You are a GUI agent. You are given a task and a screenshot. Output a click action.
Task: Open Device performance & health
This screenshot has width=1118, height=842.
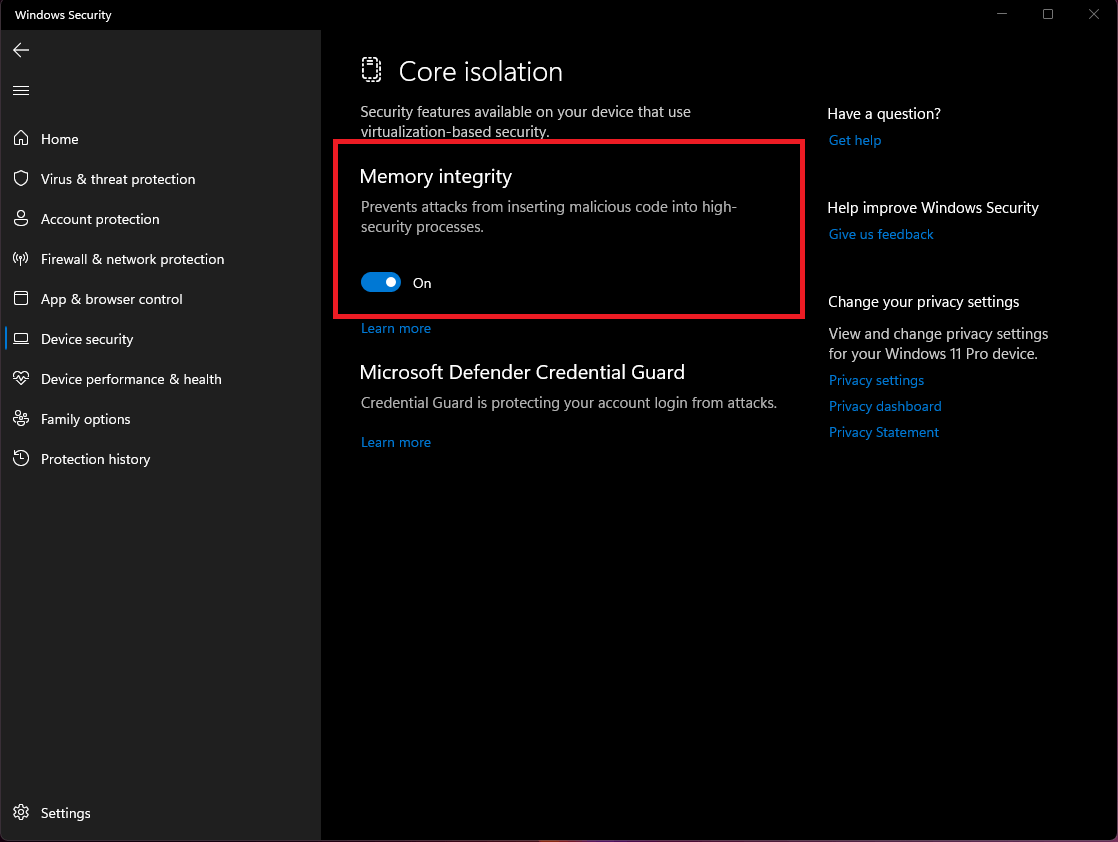(x=131, y=379)
